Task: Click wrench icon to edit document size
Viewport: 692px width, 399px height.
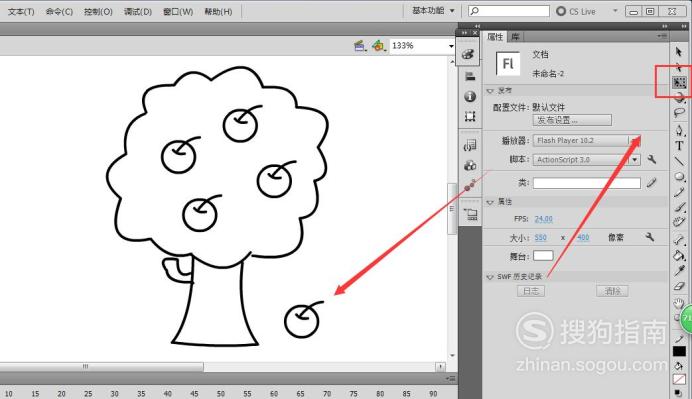Action: (x=649, y=237)
